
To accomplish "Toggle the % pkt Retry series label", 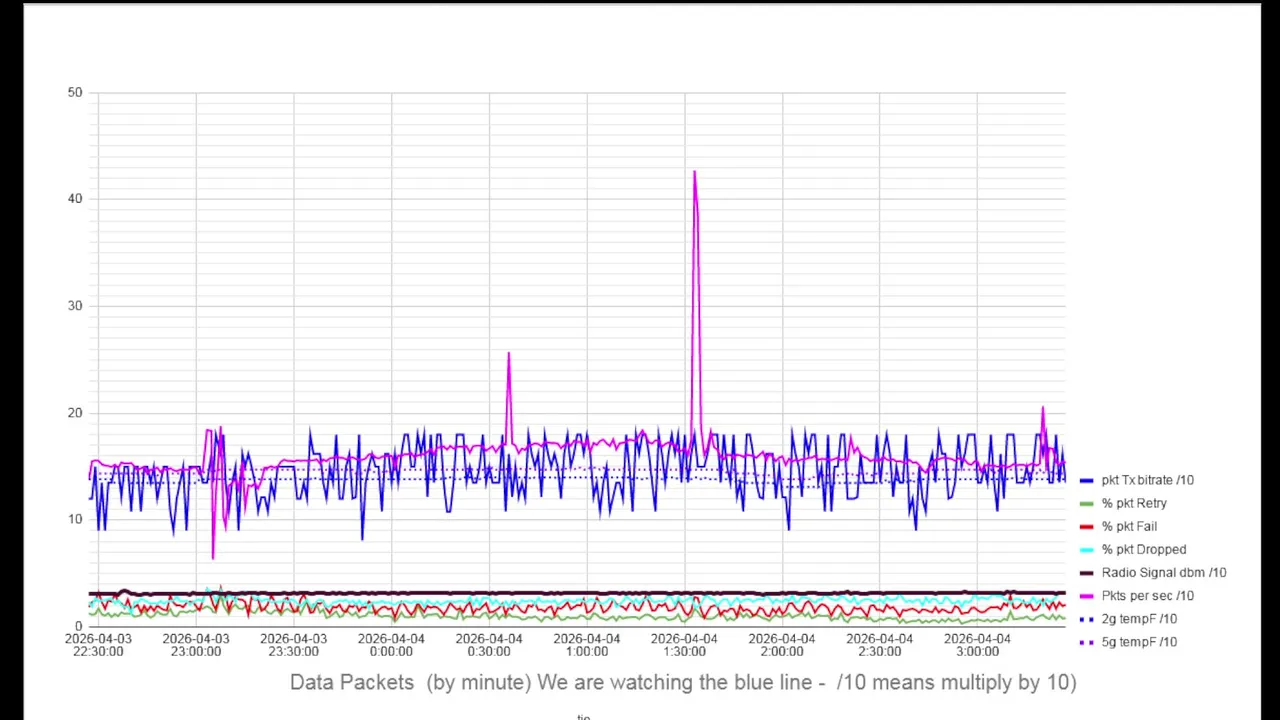I will tap(1134, 503).
